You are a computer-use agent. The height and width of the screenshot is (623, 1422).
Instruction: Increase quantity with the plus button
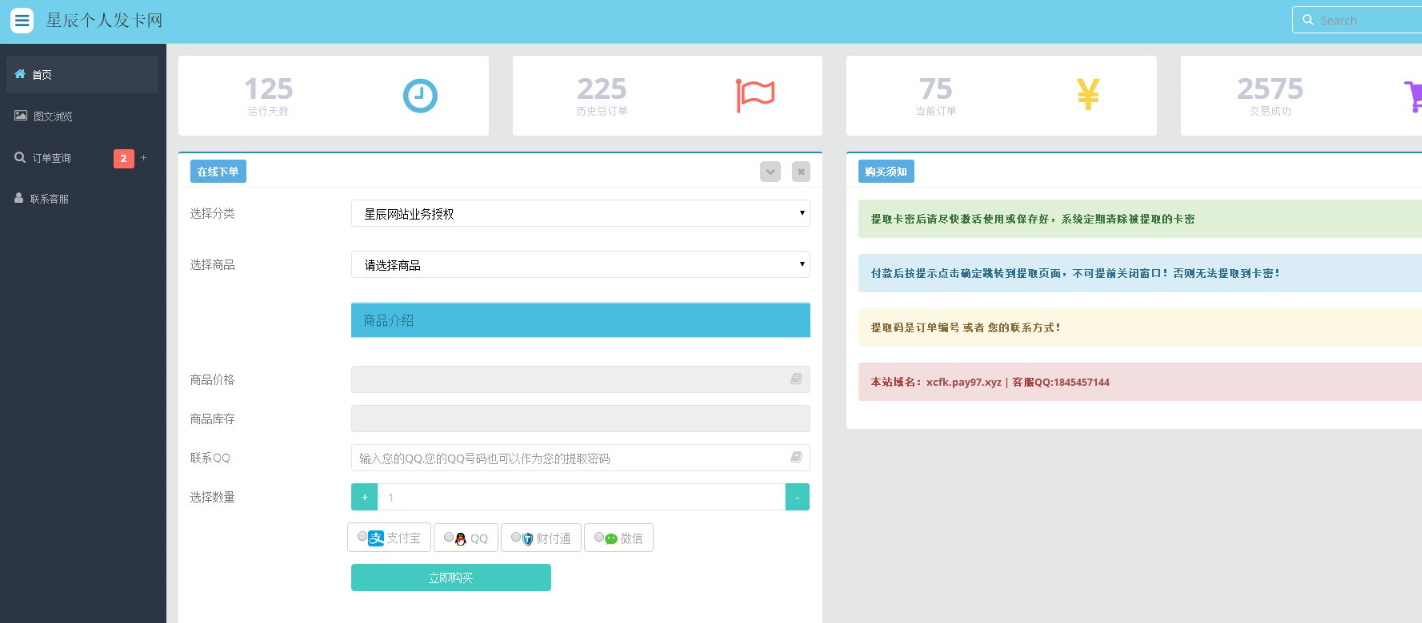pyautogui.click(x=364, y=497)
